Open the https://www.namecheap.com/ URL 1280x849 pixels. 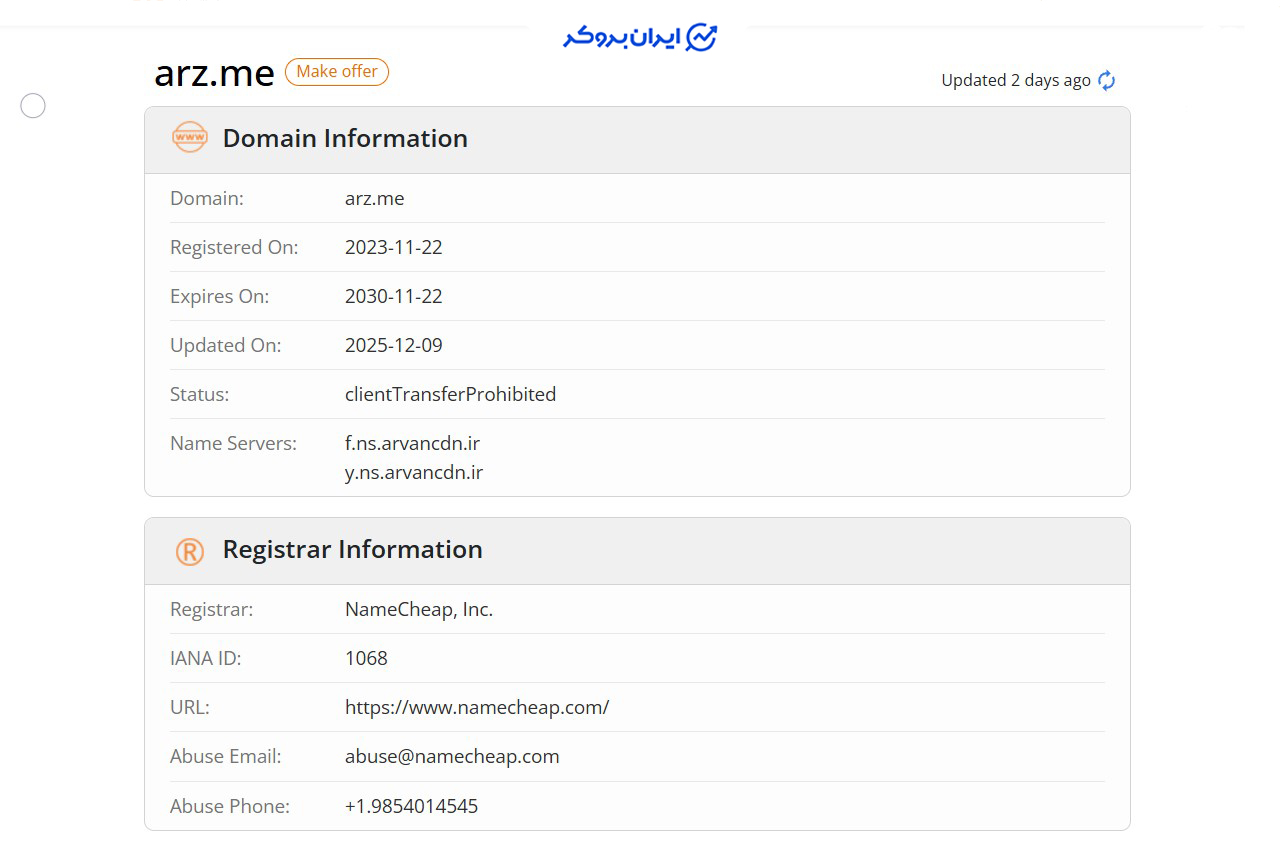pyautogui.click(x=477, y=707)
